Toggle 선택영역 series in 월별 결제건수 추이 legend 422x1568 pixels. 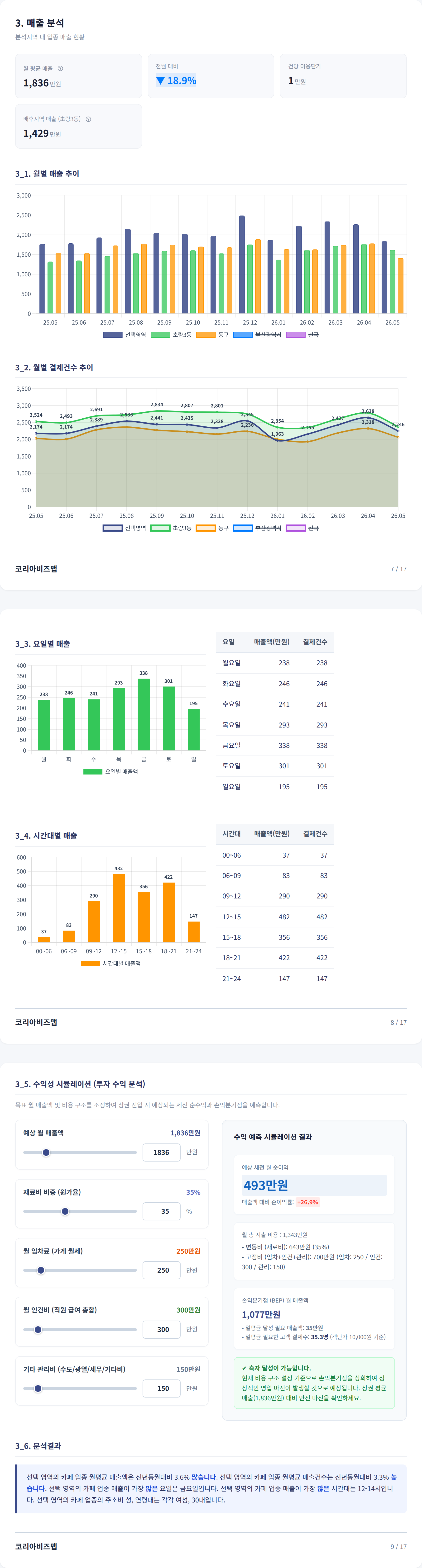pyautogui.click(x=124, y=528)
